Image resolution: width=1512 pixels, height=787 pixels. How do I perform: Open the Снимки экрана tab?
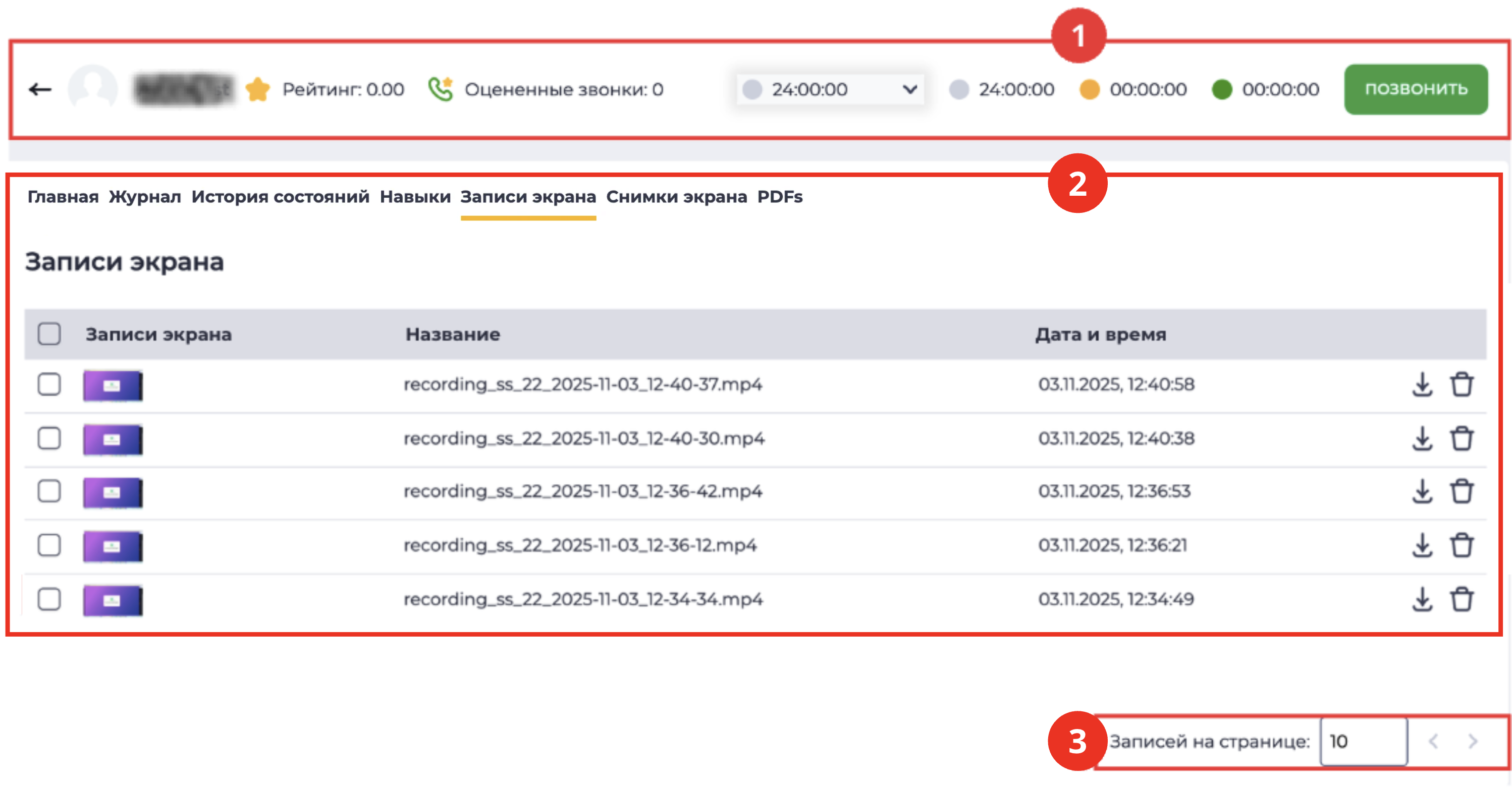coord(677,197)
